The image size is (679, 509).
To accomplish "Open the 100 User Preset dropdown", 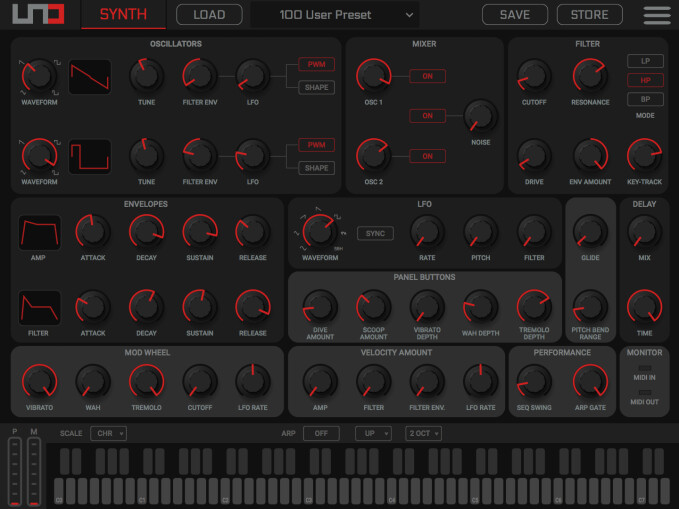I will click(334, 15).
